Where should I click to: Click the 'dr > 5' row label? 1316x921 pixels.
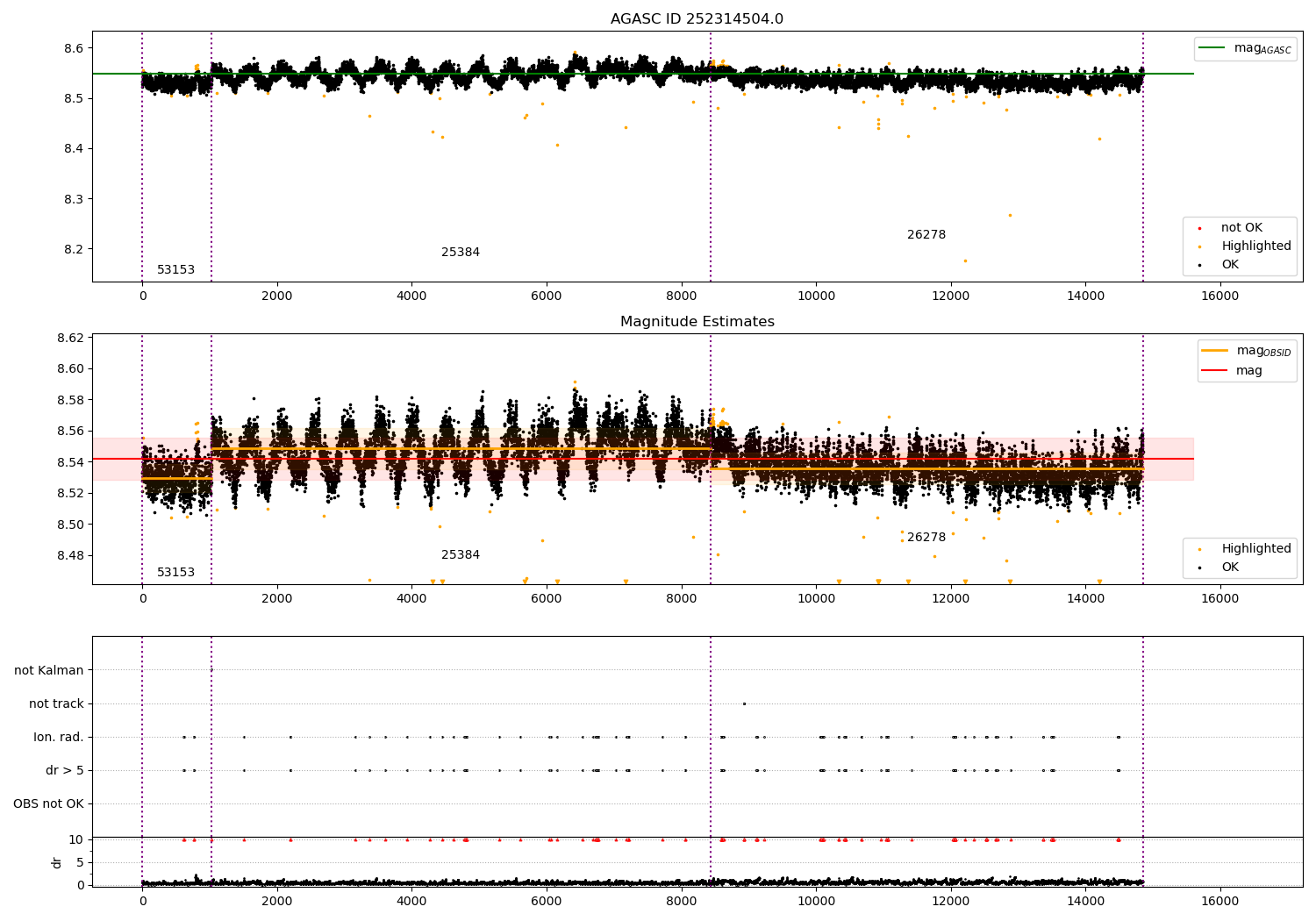pos(65,771)
